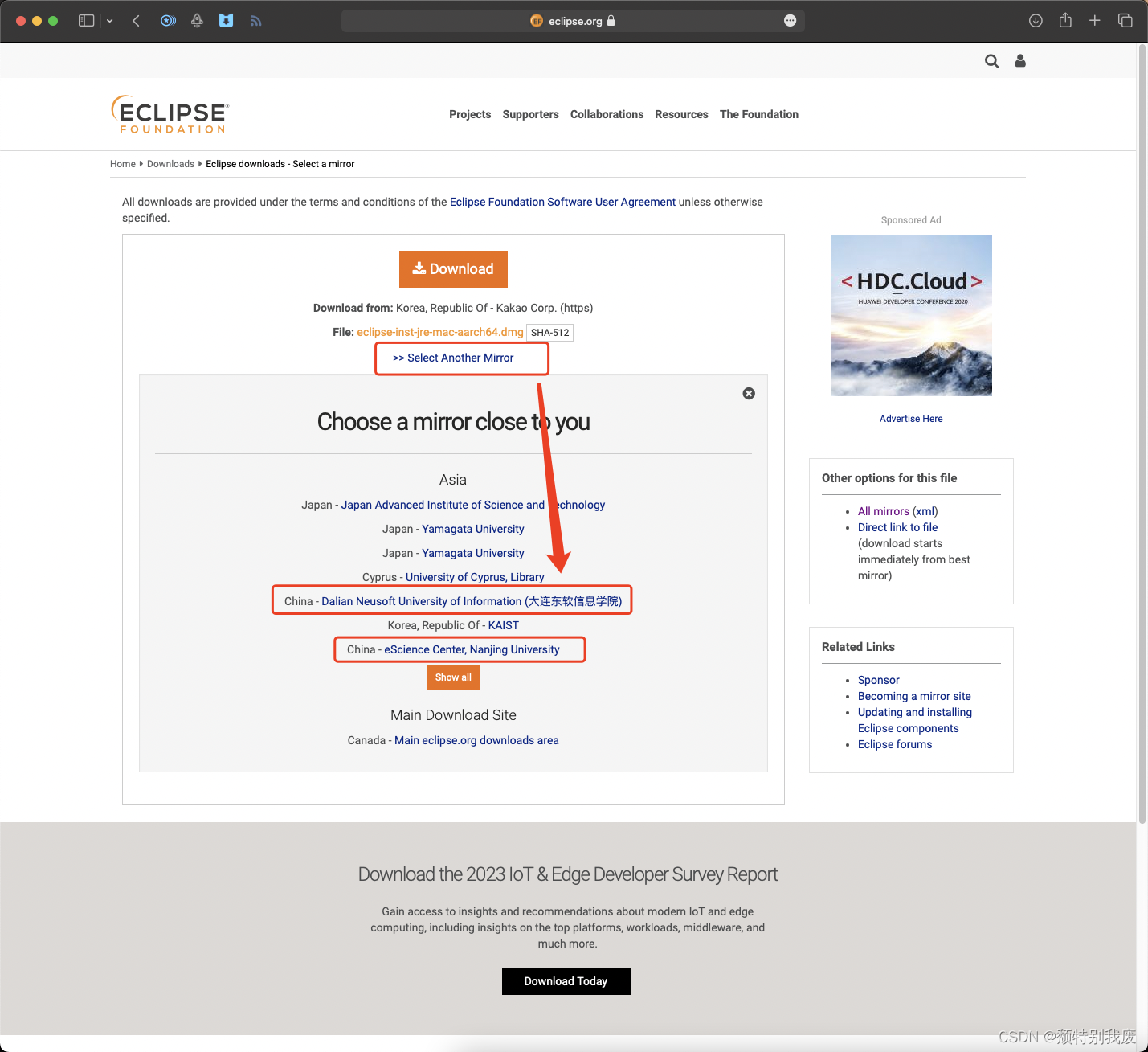Viewport: 1148px width, 1052px height.
Task: Open All mirrors link
Action: pos(884,511)
